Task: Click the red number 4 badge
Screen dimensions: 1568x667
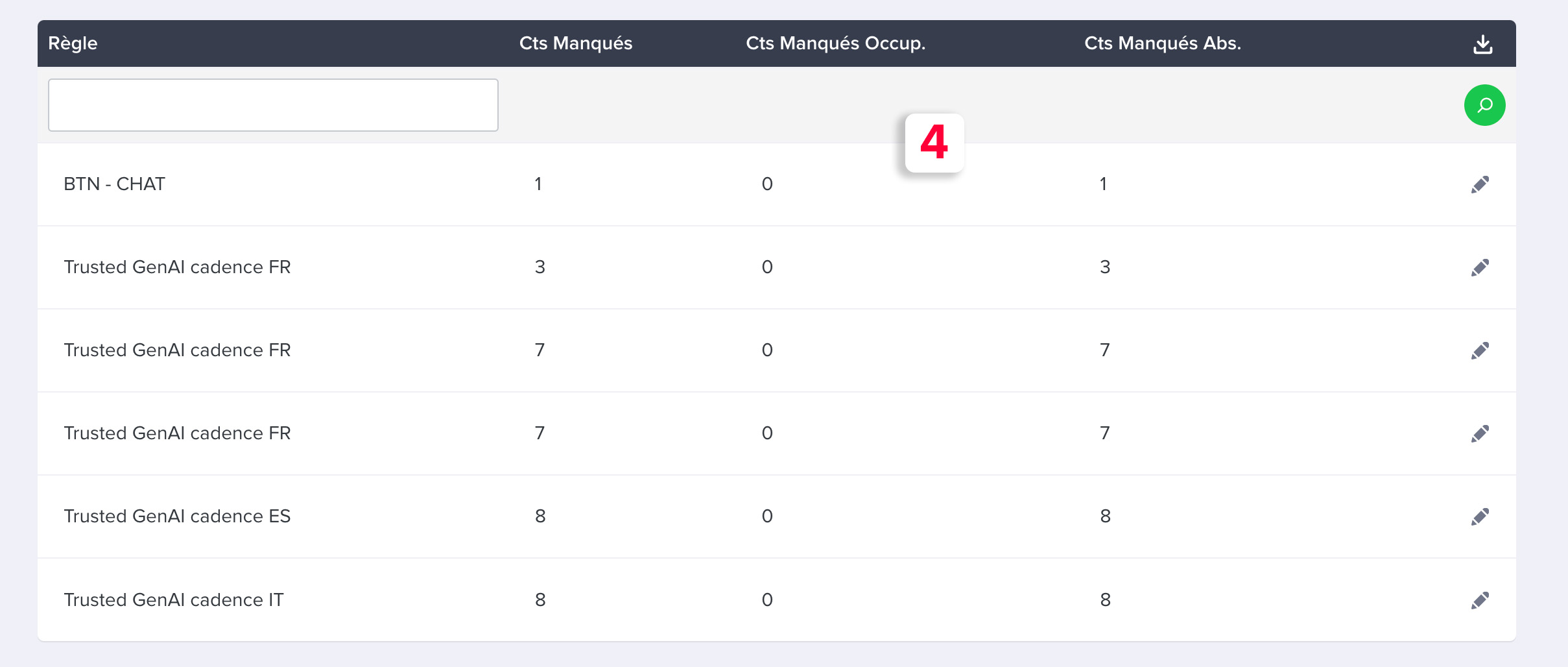Action: (x=934, y=143)
